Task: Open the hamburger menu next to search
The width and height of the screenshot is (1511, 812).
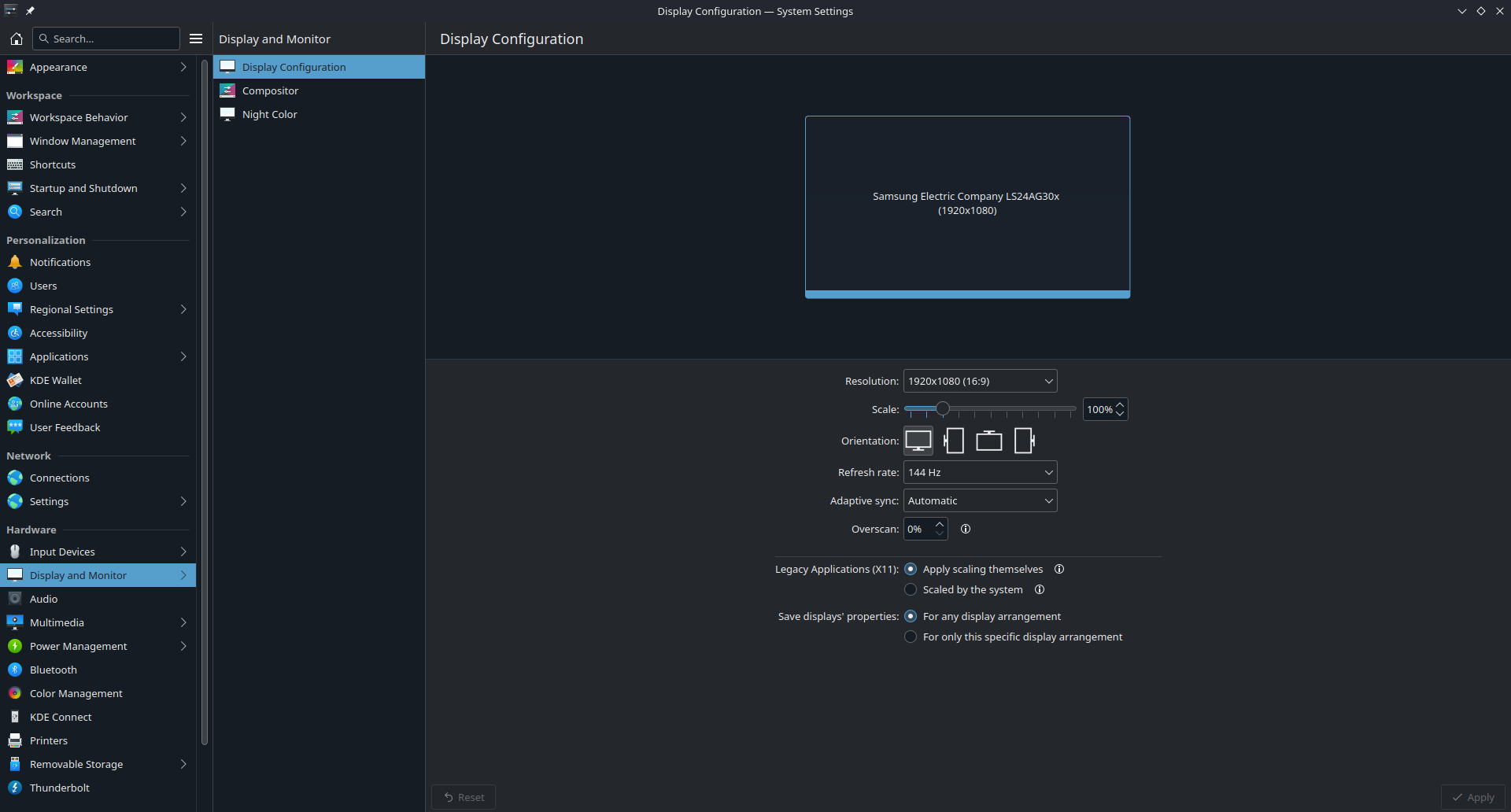Action: coord(195,39)
